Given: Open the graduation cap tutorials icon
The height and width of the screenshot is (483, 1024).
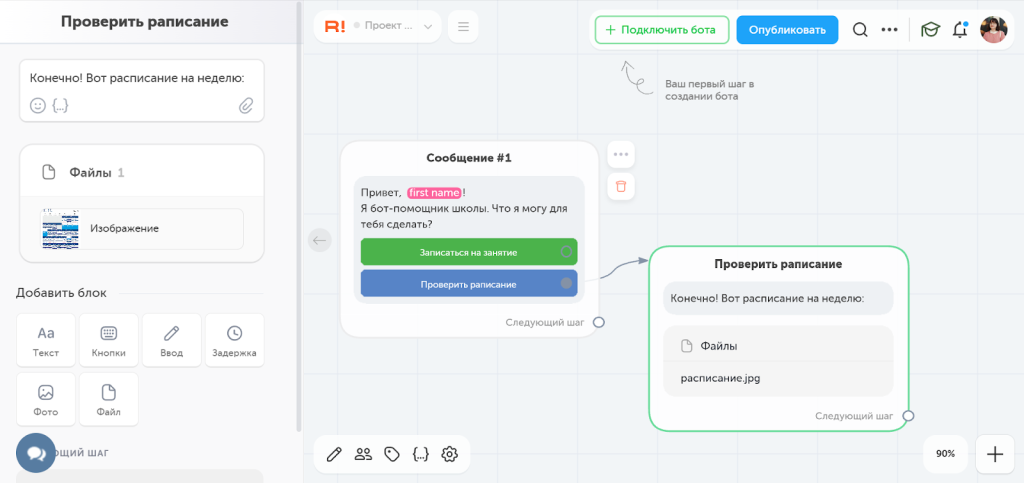Looking at the screenshot, I should coord(930,30).
